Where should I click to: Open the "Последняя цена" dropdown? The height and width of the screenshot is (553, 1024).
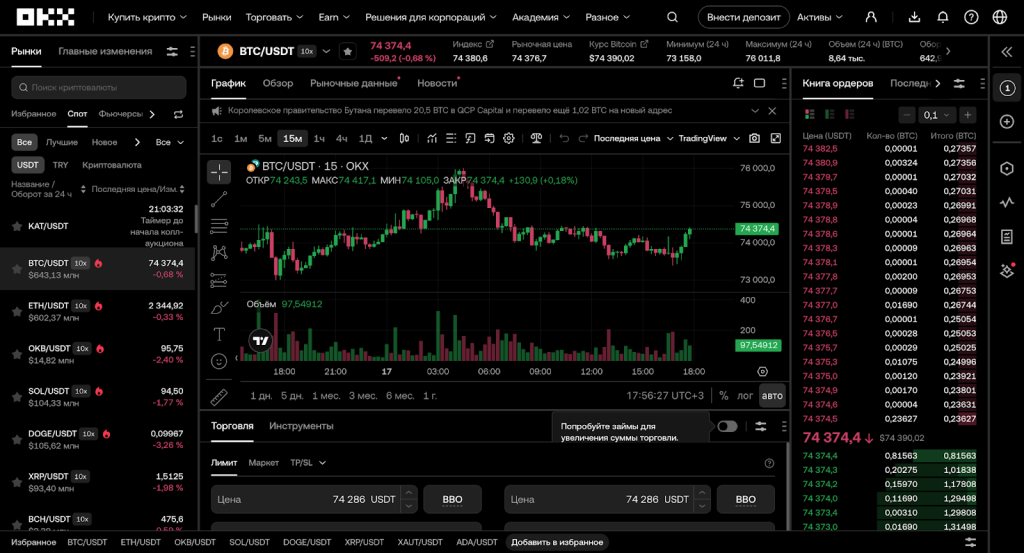pyautogui.click(x=633, y=138)
